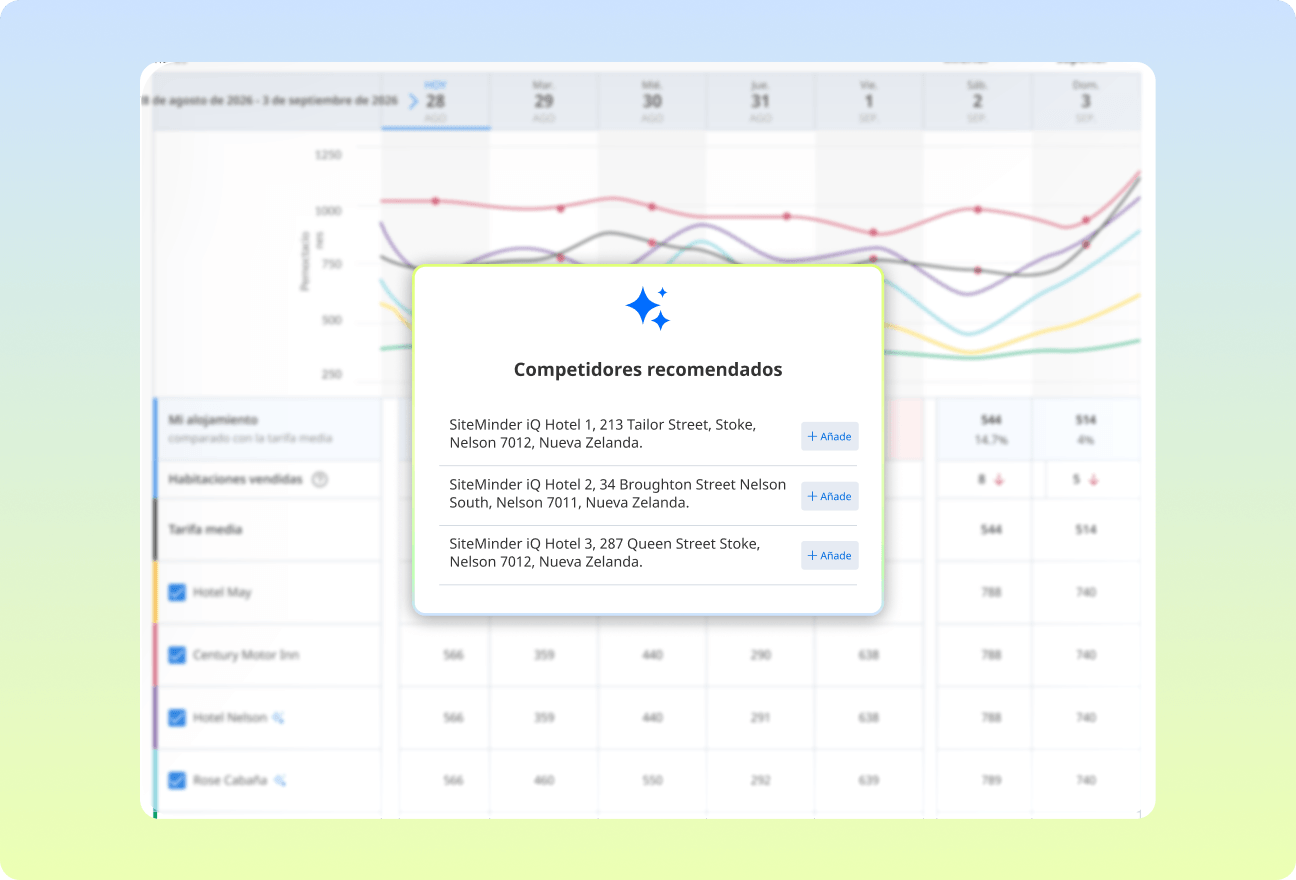Add SiteMinder iQ Hotel 1 as competitor
Image resolution: width=1296 pixels, height=880 pixels.
pos(829,437)
